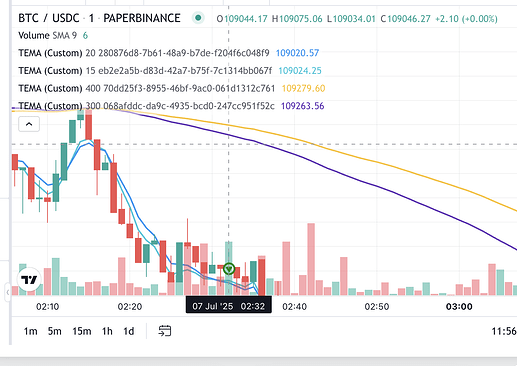The height and width of the screenshot is (366, 517).
Task: Click the tall red volume bar near 02:40
Action: click(x=311, y=259)
